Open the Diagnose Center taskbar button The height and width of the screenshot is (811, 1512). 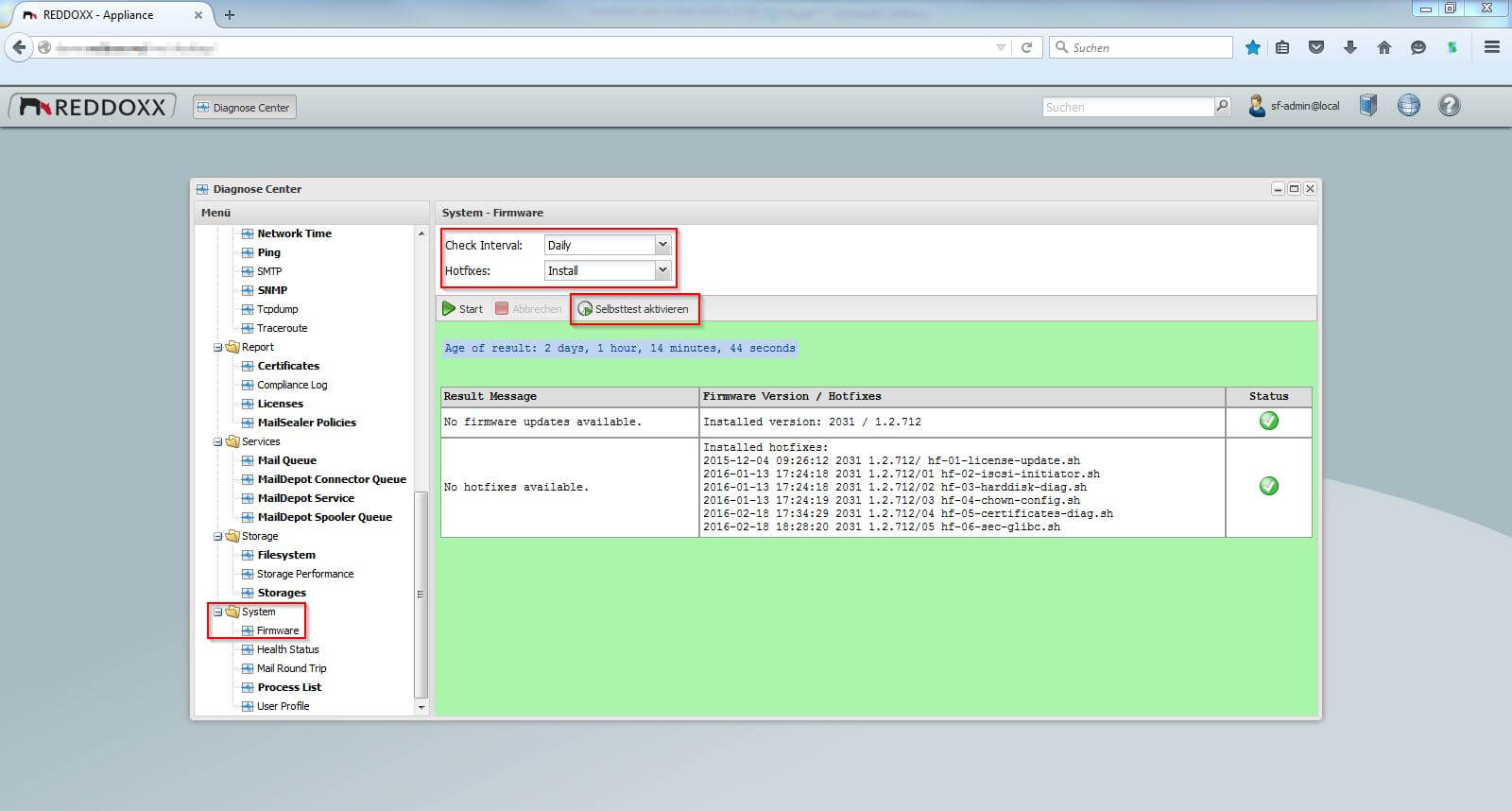point(245,108)
